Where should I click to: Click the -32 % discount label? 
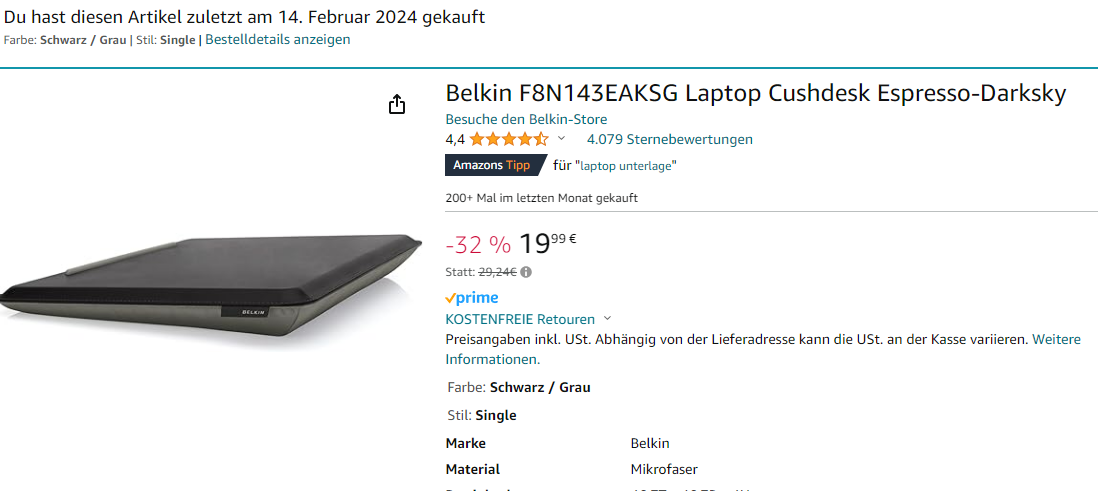(x=478, y=245)
